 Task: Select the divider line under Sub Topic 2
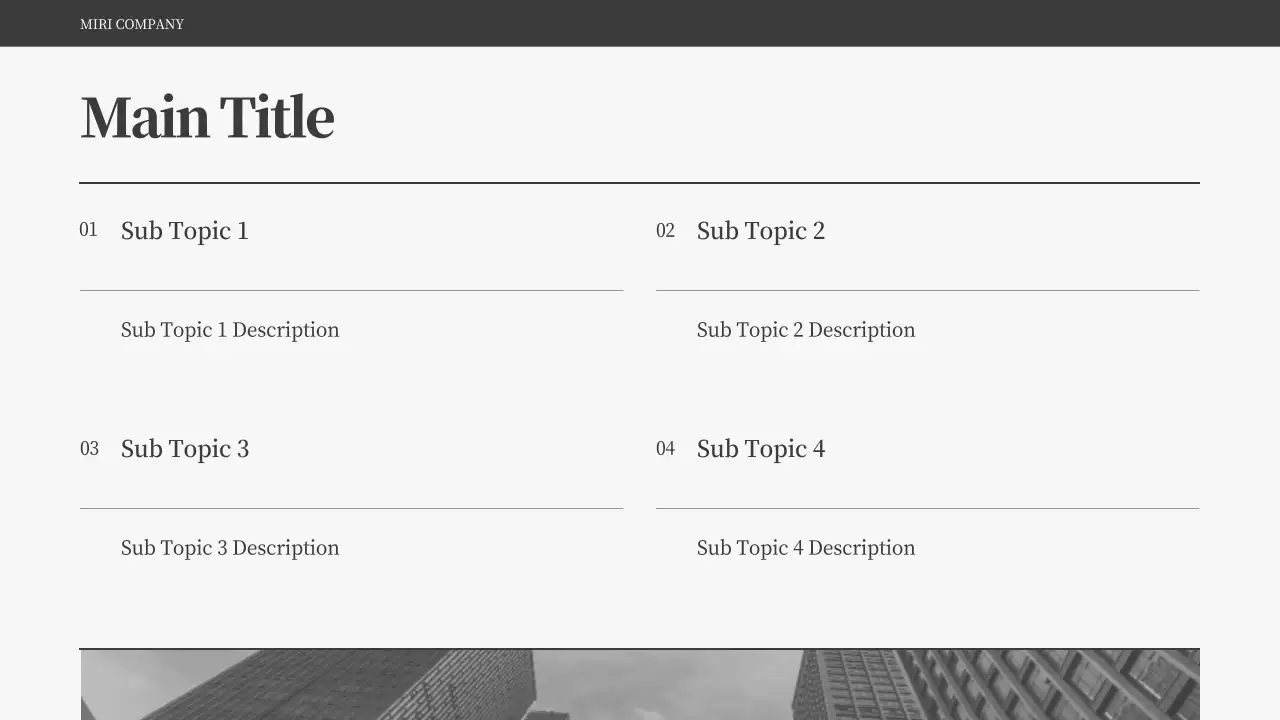(x=927, y=290)
